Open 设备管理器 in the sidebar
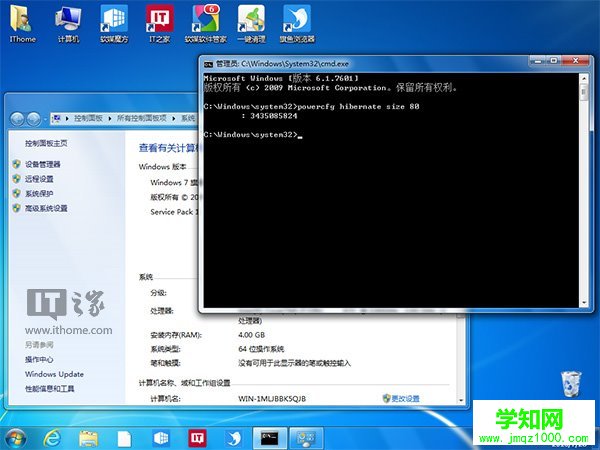 (42, 164)
